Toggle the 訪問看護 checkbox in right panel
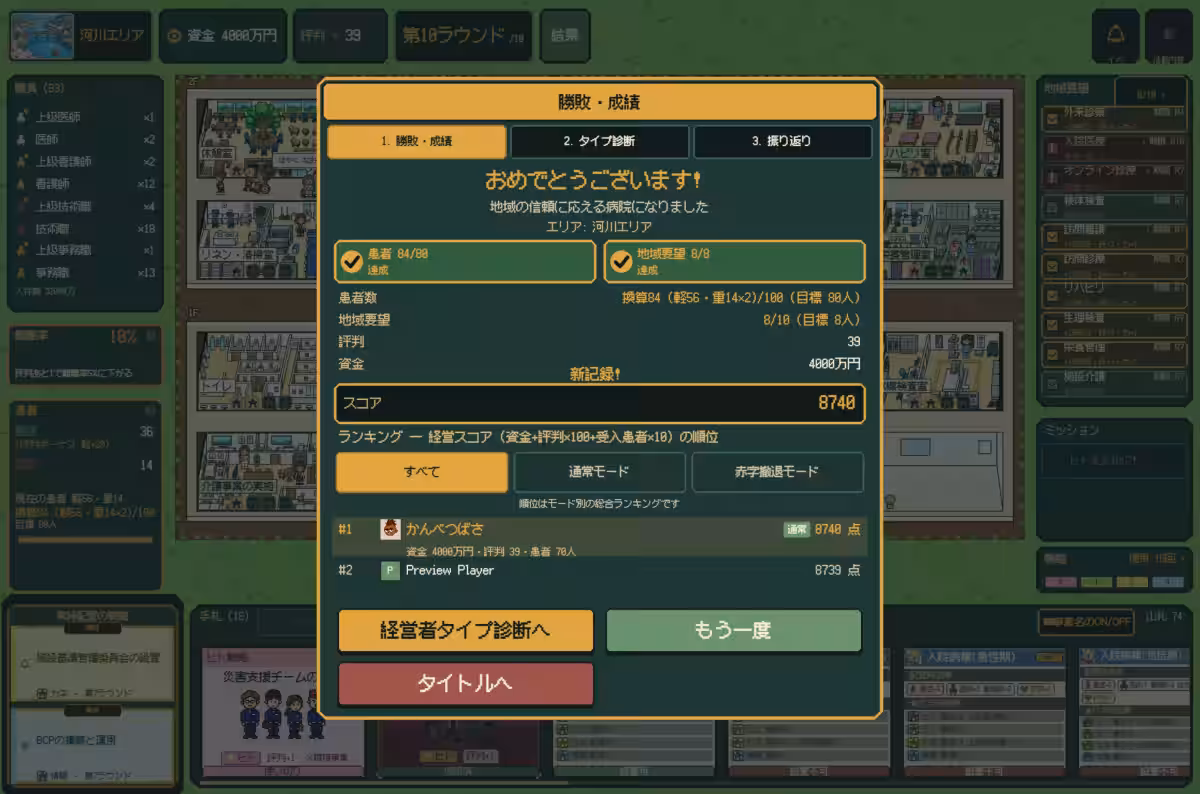 coord(1052,236)
